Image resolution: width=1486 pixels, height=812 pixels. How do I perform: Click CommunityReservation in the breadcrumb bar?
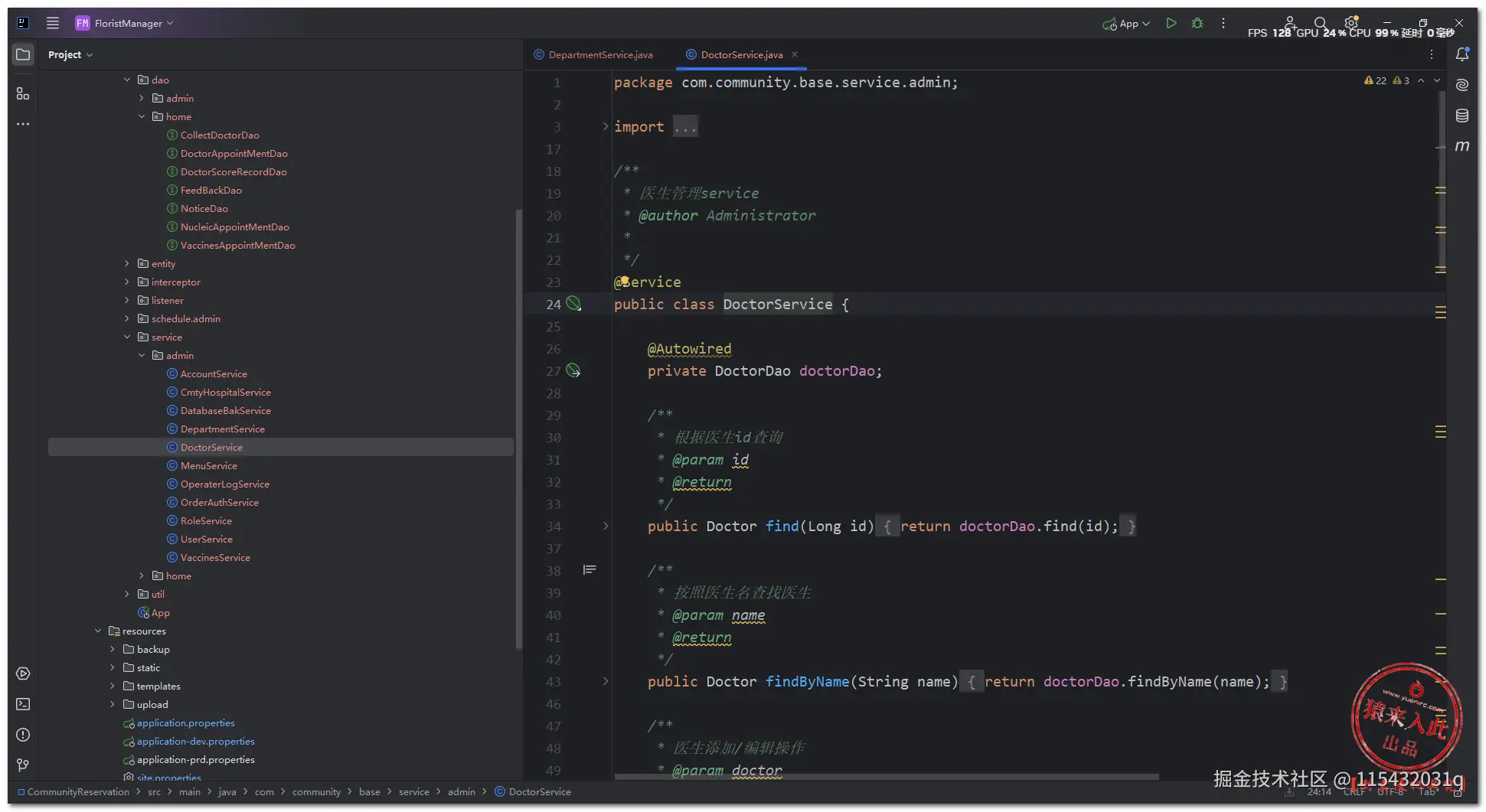[78, 791]
